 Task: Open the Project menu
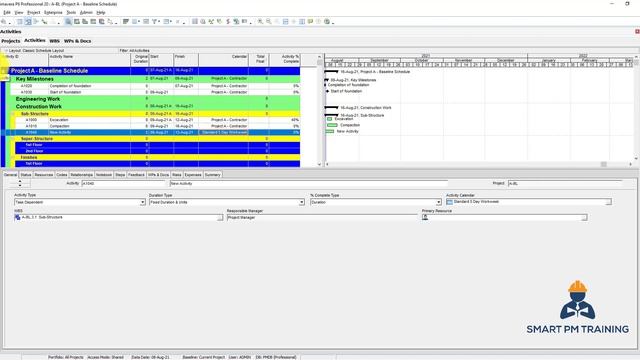tap(33, 13)
